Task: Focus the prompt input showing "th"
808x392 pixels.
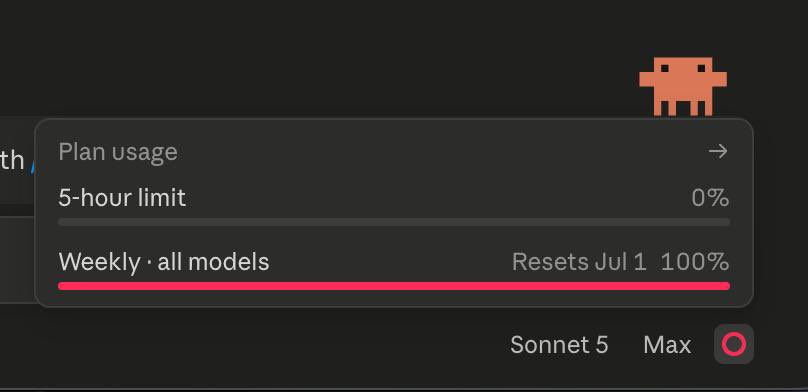Action: (18, 161)
